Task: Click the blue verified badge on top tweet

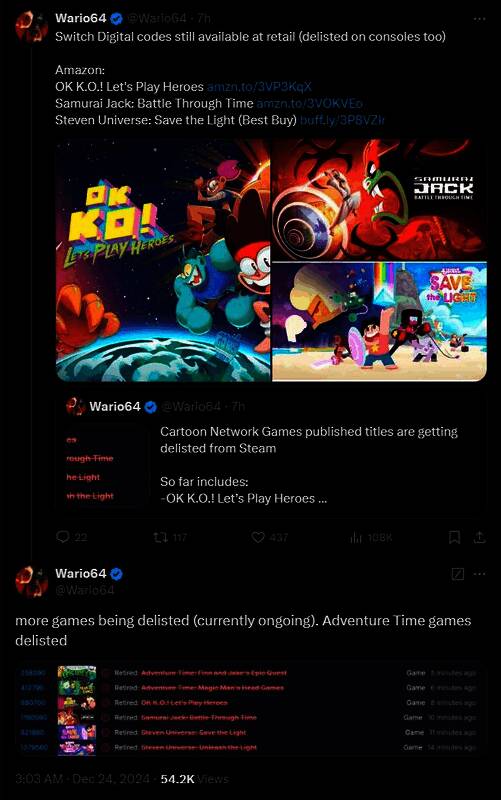Action: pos(116,19)
